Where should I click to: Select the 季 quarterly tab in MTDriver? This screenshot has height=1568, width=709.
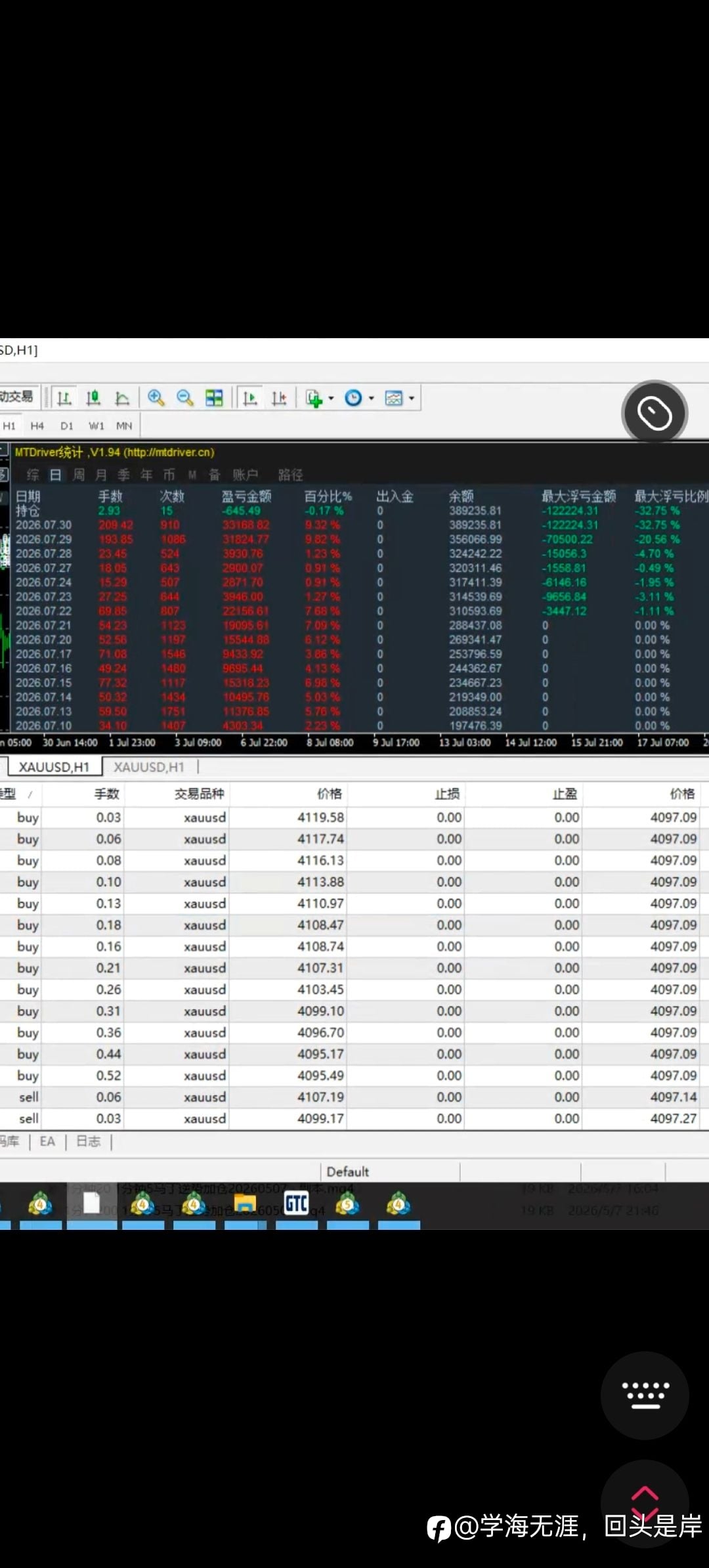coord(123,475)
